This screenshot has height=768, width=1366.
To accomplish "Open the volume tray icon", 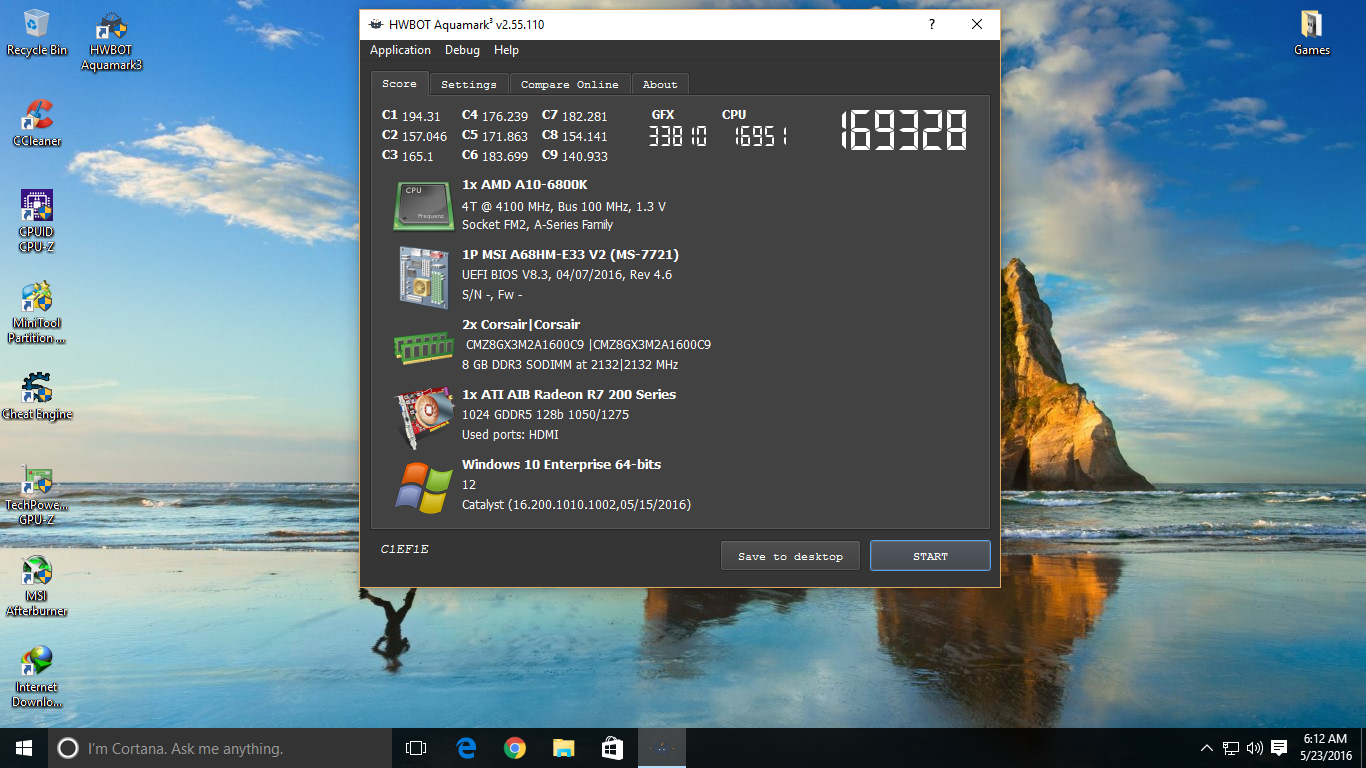I will pyautogui.click(x=1255, y=748).
